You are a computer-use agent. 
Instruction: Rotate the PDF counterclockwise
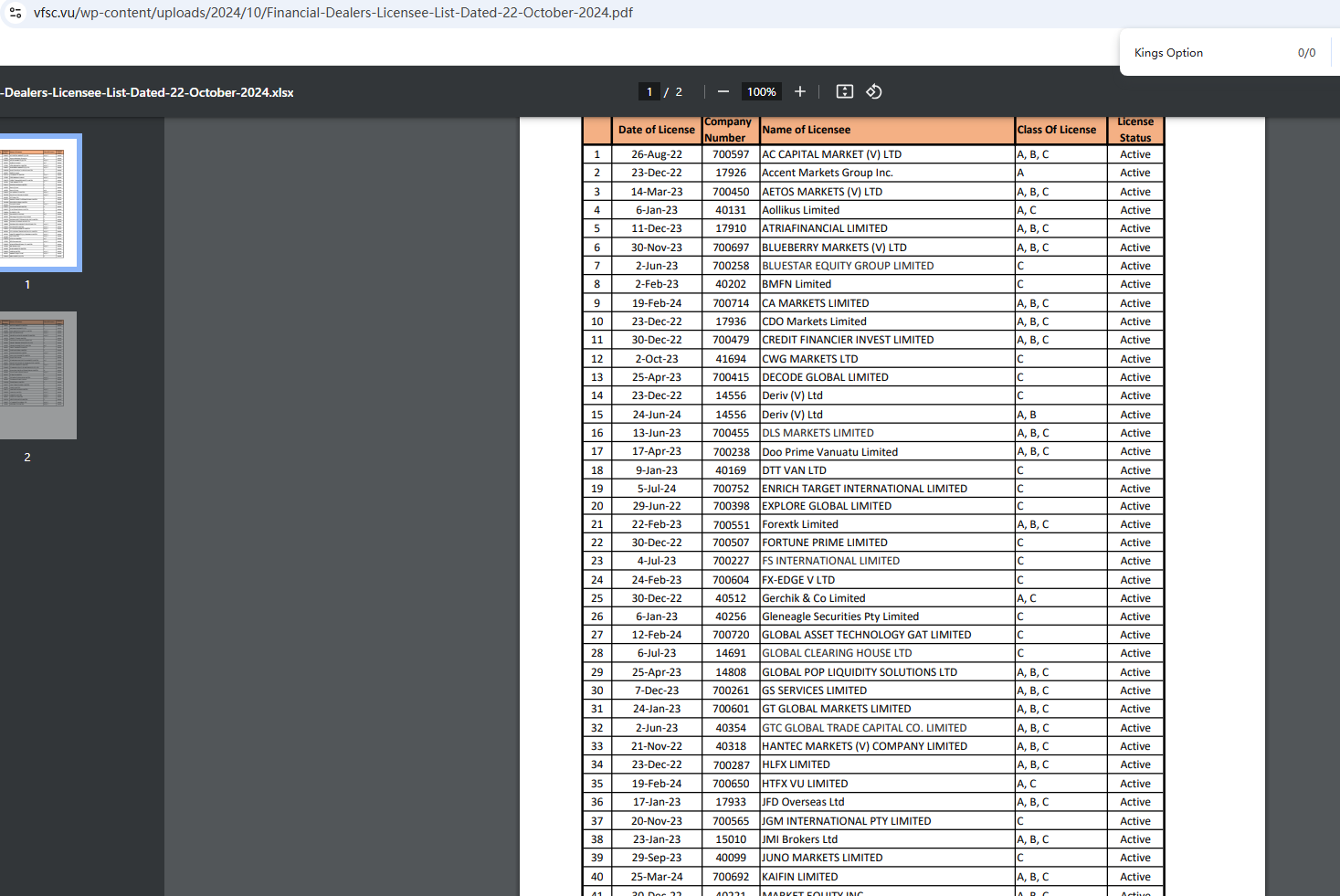click(x=874, y=91)
